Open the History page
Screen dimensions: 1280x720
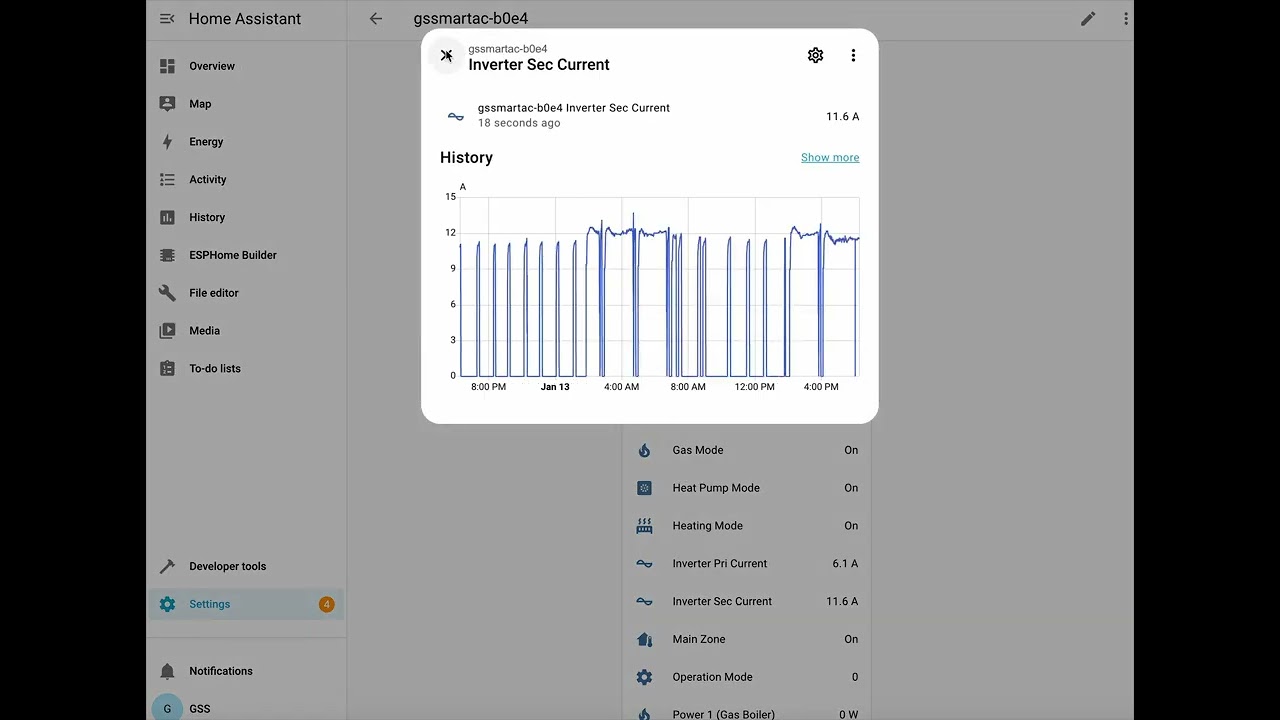tap(245, 217)
